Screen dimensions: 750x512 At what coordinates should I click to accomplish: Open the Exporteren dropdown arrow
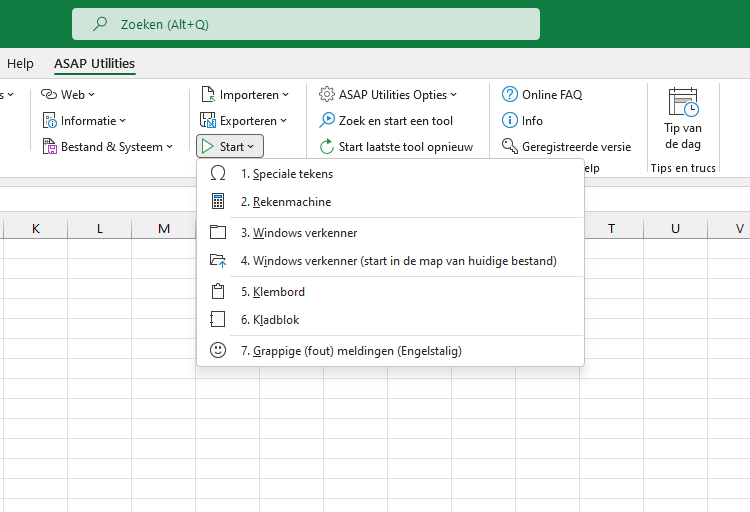point(284,121)
